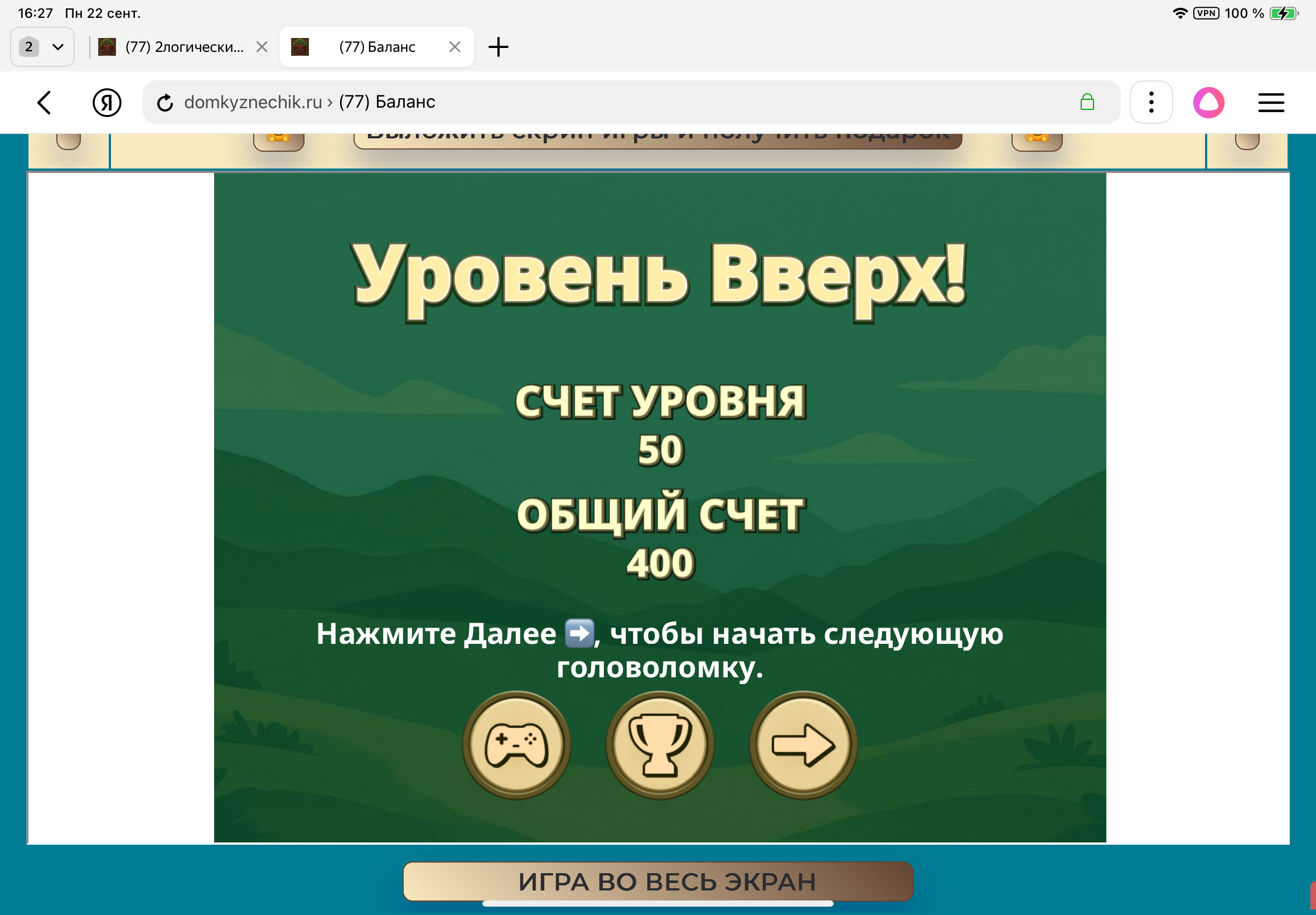Open the trophy leaderboard button
Image resolution: width=1316 pixels, height=915 pixels.
(x=660, y=745)
